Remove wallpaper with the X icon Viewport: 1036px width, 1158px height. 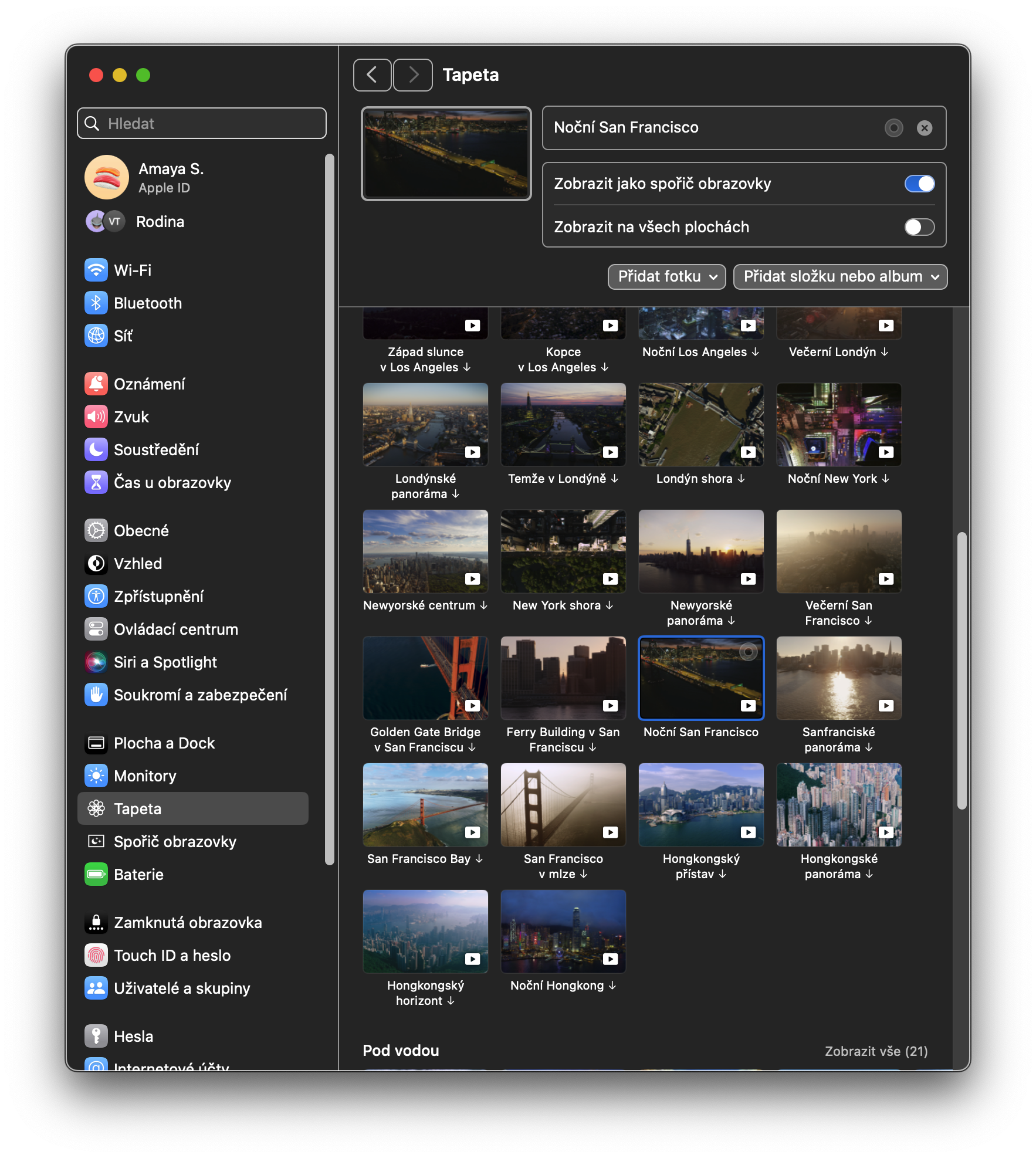[x=925, y=128]
